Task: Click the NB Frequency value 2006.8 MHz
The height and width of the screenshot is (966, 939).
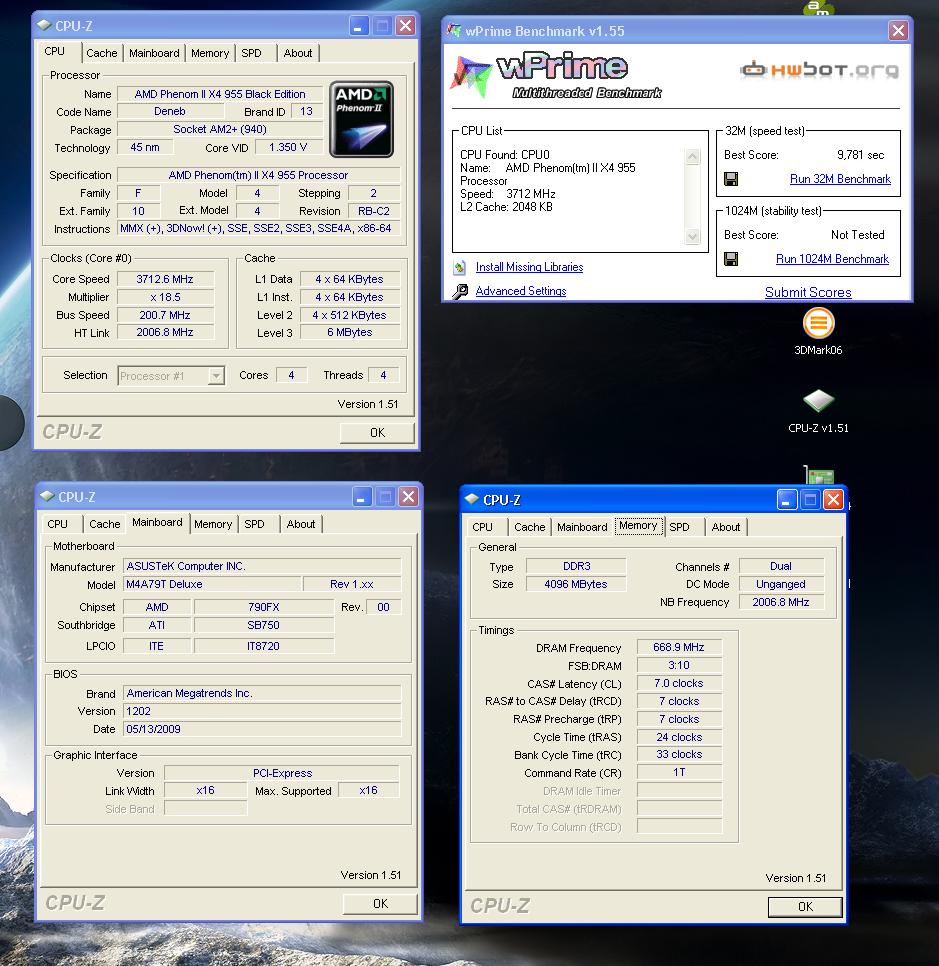Action: coord(781,602)
